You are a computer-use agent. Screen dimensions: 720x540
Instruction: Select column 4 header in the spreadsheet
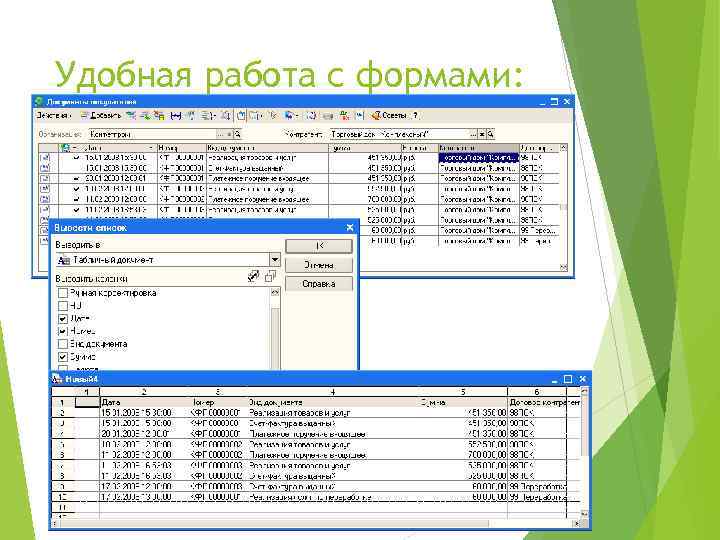(333, 392)
